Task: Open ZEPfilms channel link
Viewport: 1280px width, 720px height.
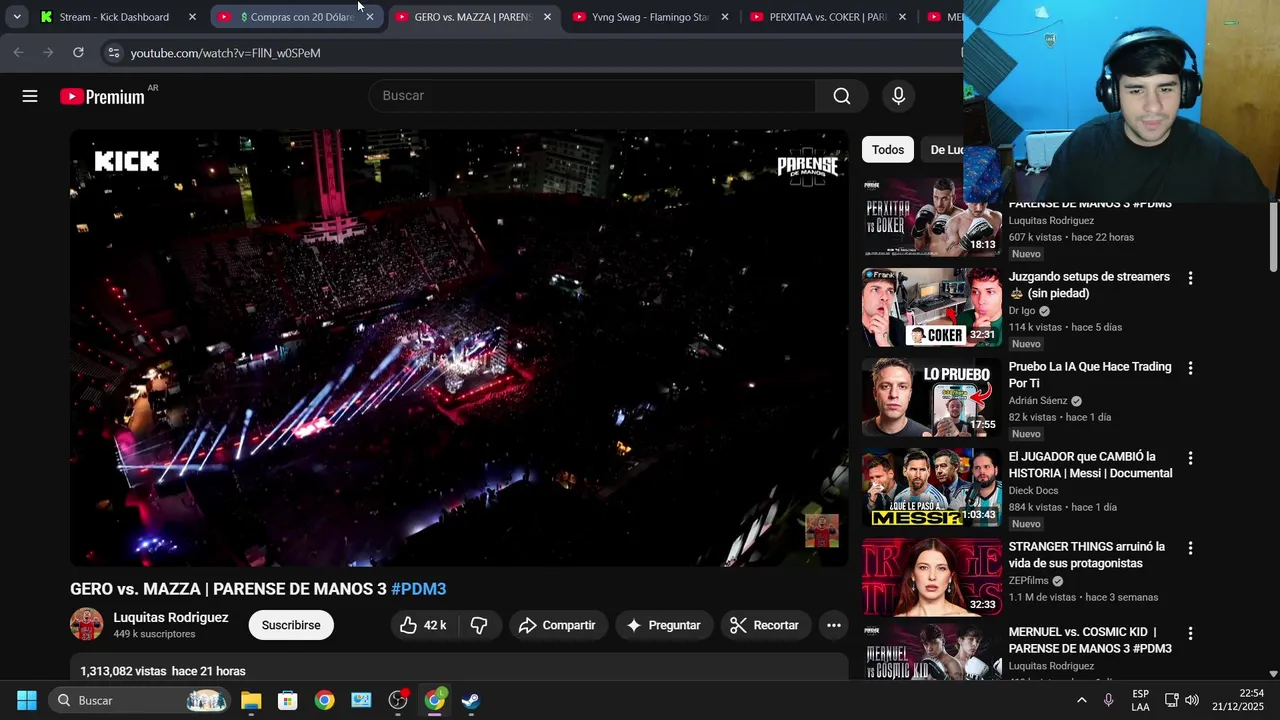Action: tap(1028, 581)
